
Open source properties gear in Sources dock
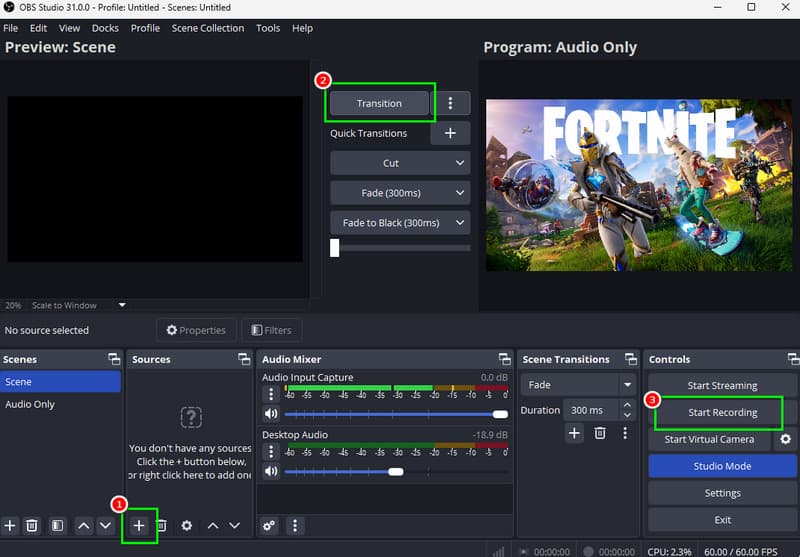click(x=187, y=525)
